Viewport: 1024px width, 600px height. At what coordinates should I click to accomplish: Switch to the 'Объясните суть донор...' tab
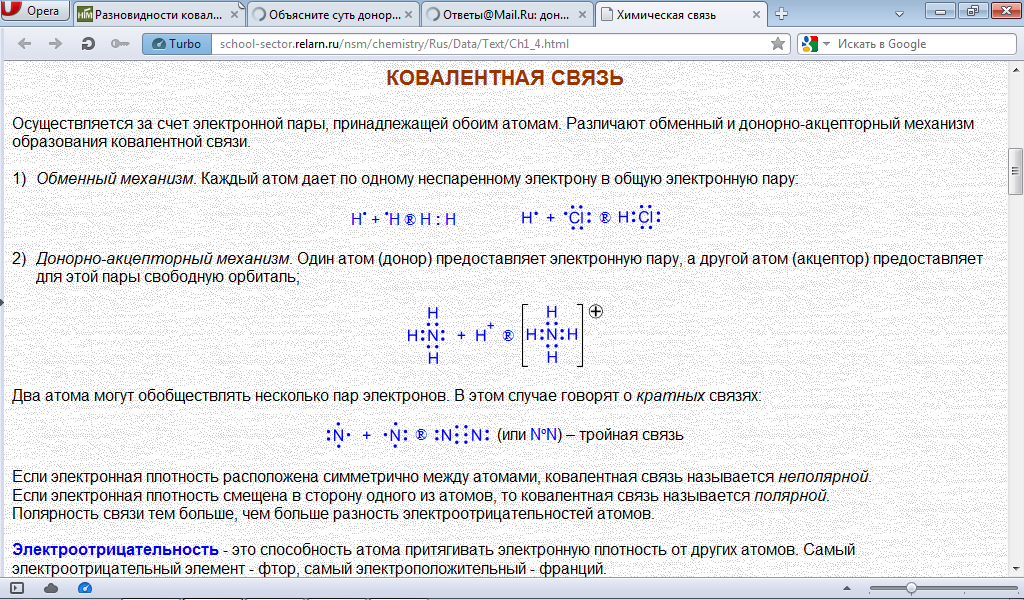(333, 14)
